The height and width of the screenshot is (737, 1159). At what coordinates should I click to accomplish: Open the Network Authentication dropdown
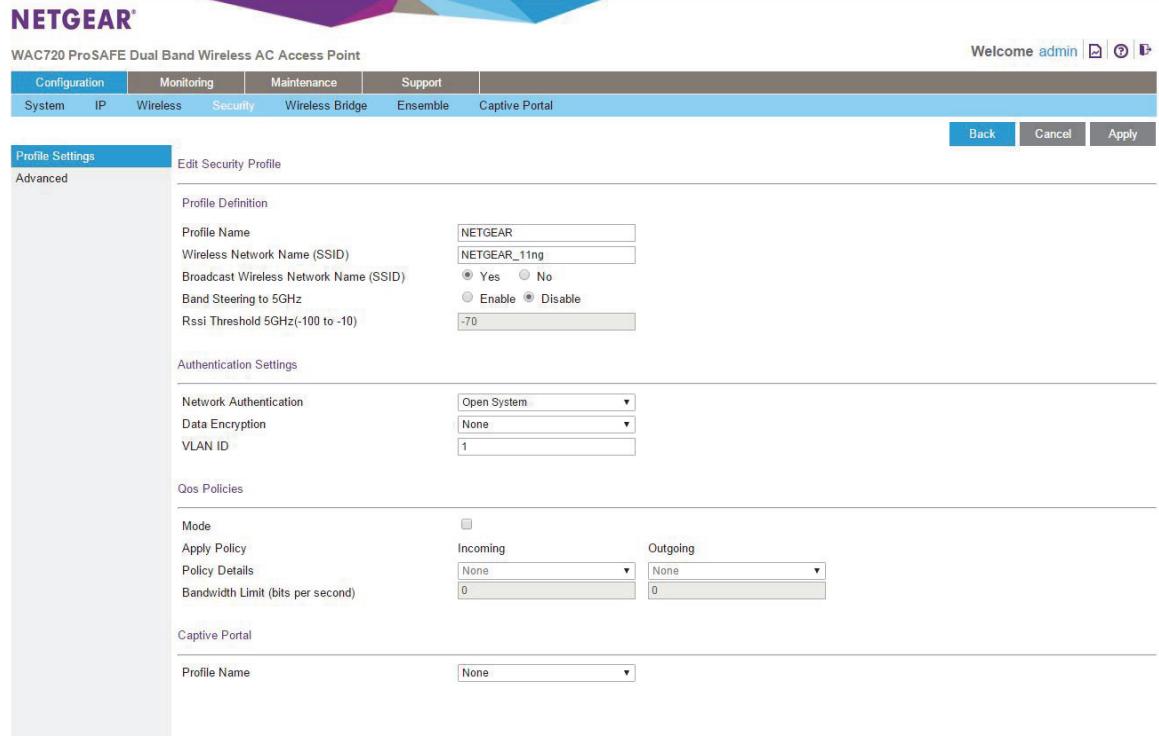[x=546, y=402]
